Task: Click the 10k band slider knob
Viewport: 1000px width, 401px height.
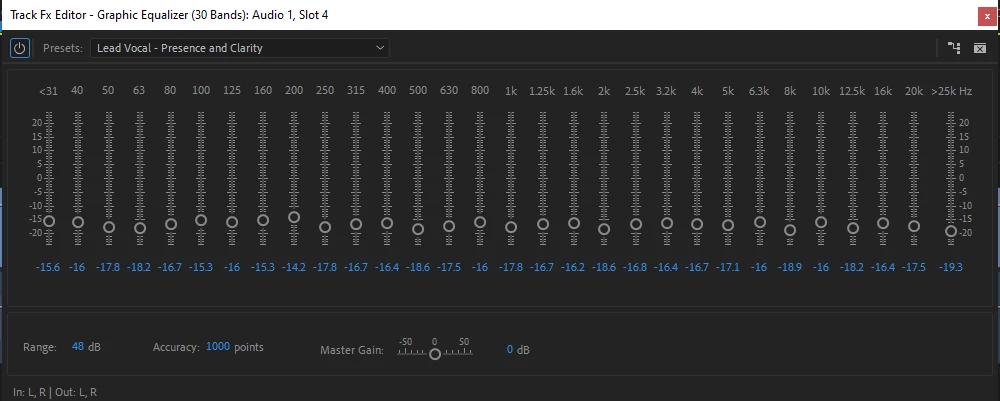Action: [821, 222]
